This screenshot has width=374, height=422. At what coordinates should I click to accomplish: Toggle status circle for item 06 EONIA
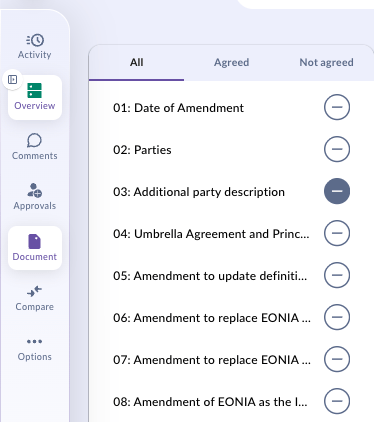(x=337, y=317)
